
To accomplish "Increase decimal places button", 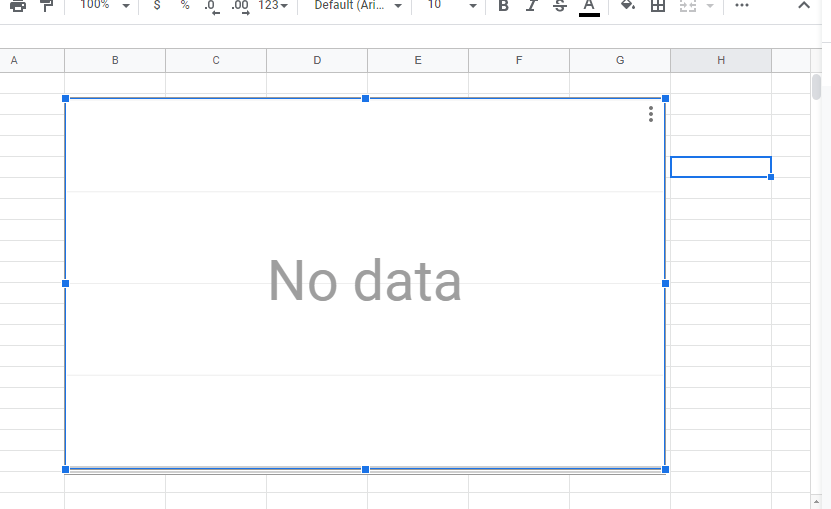I will tap(240, 6).
